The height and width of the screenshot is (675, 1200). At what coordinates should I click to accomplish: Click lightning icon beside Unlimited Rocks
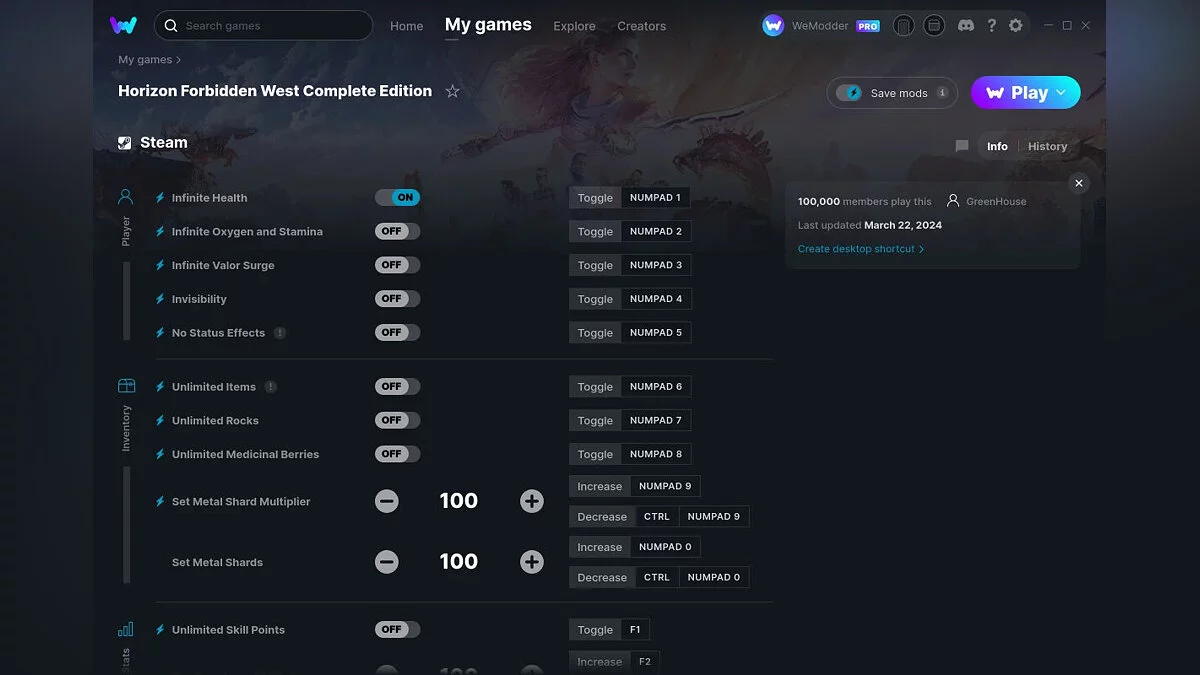coord(160,420)
